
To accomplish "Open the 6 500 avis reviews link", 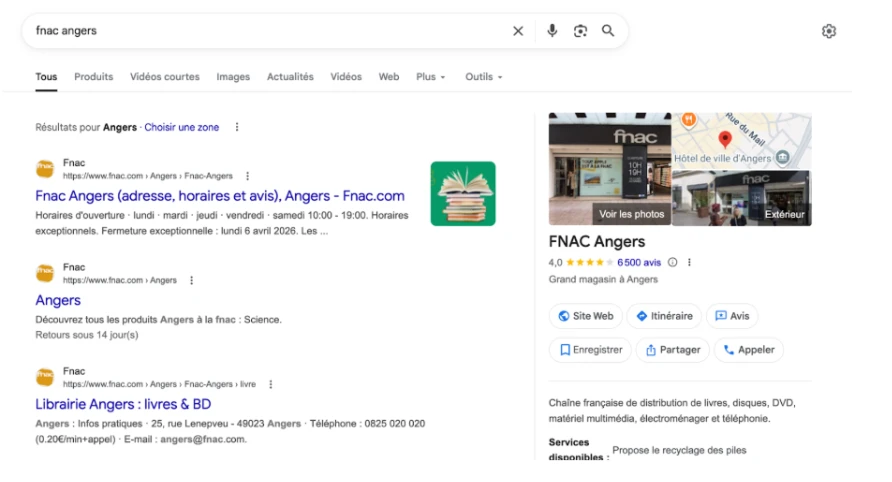I will click(639, 262).
